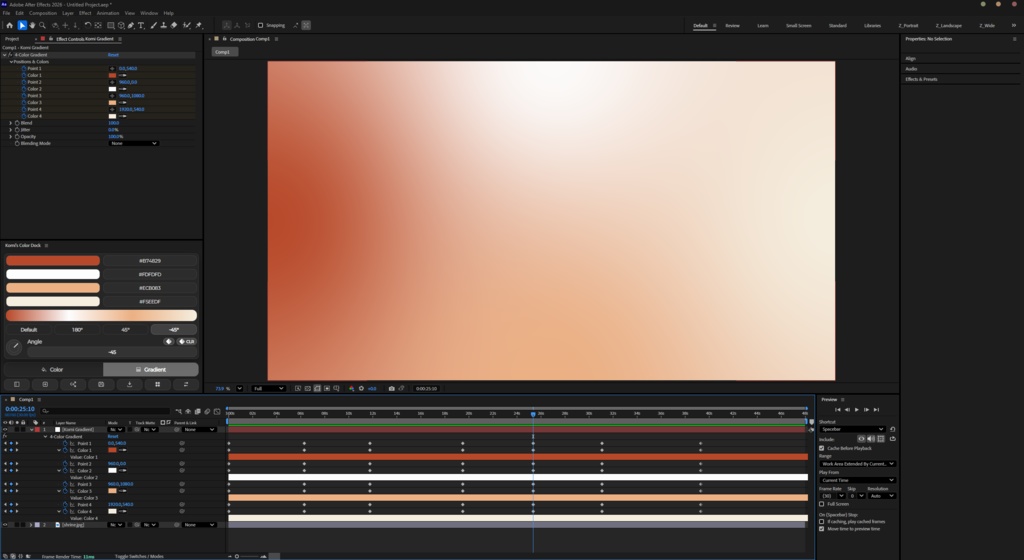Screen dimensions: 1024x560
Task: Click the Preview play button
Action: [857, 410]
